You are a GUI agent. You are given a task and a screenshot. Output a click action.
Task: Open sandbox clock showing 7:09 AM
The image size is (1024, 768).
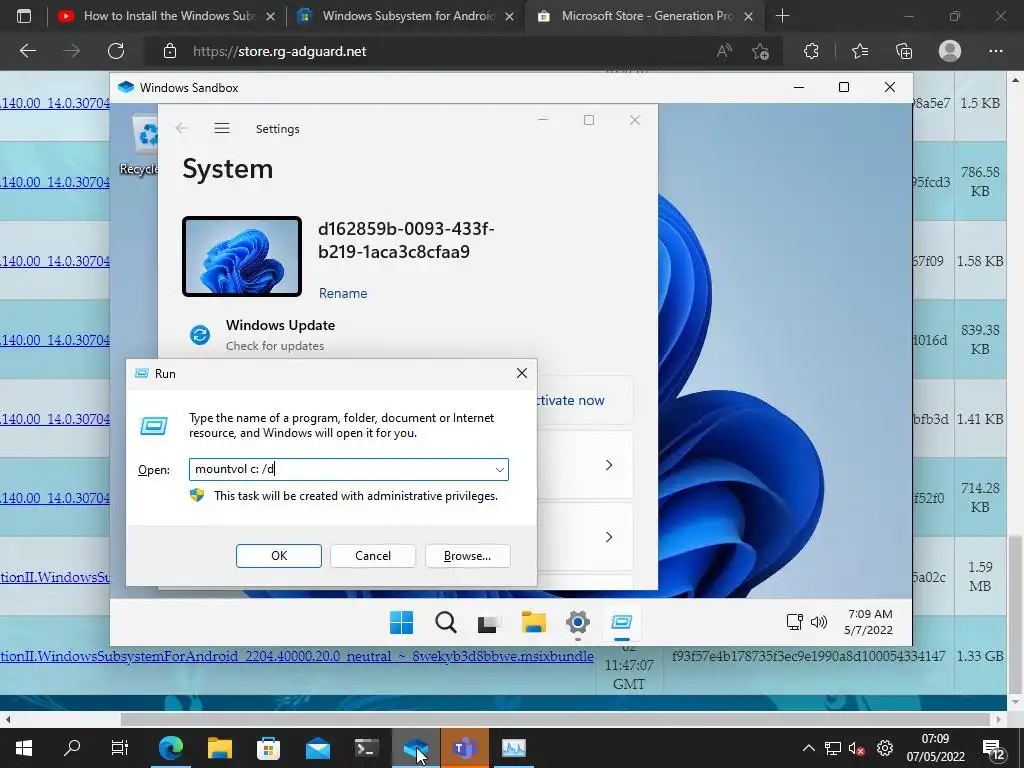pos(869,622)
